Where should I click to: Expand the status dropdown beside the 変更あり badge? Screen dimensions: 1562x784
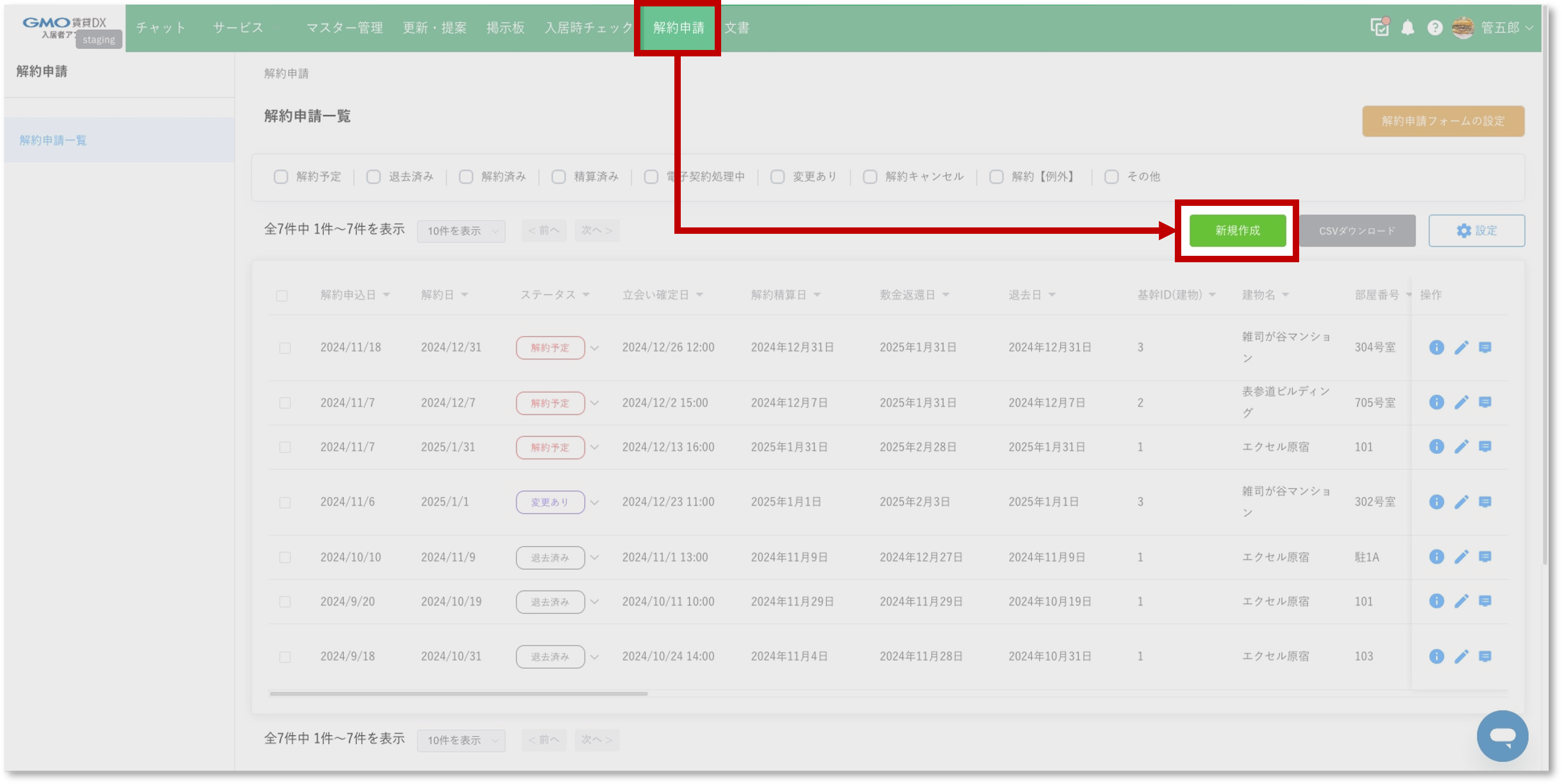(x=594, y=502)
